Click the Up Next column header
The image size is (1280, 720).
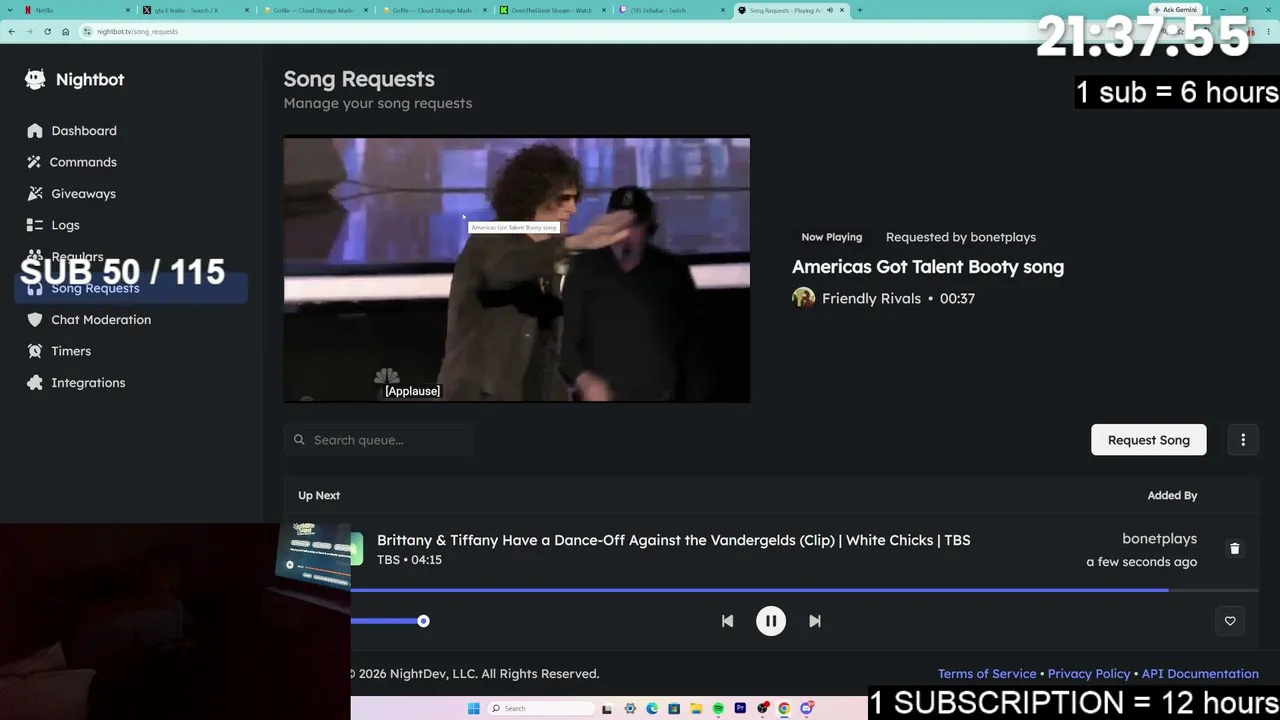[319, 495]
